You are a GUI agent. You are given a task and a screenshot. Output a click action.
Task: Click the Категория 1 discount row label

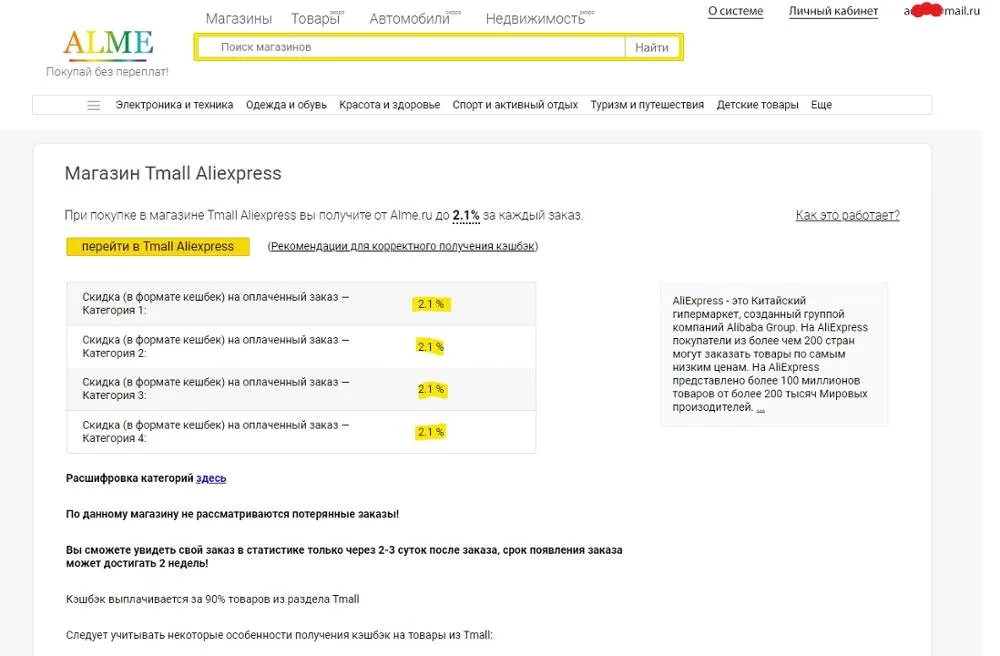[x=216, y=304]
